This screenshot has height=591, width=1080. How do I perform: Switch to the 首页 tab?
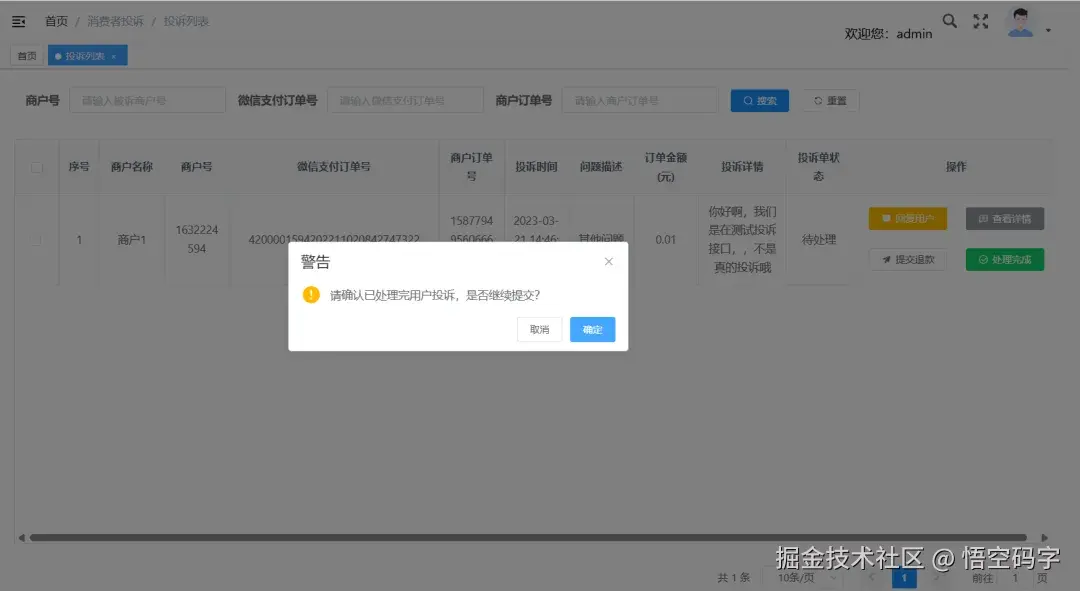(26, 55)
